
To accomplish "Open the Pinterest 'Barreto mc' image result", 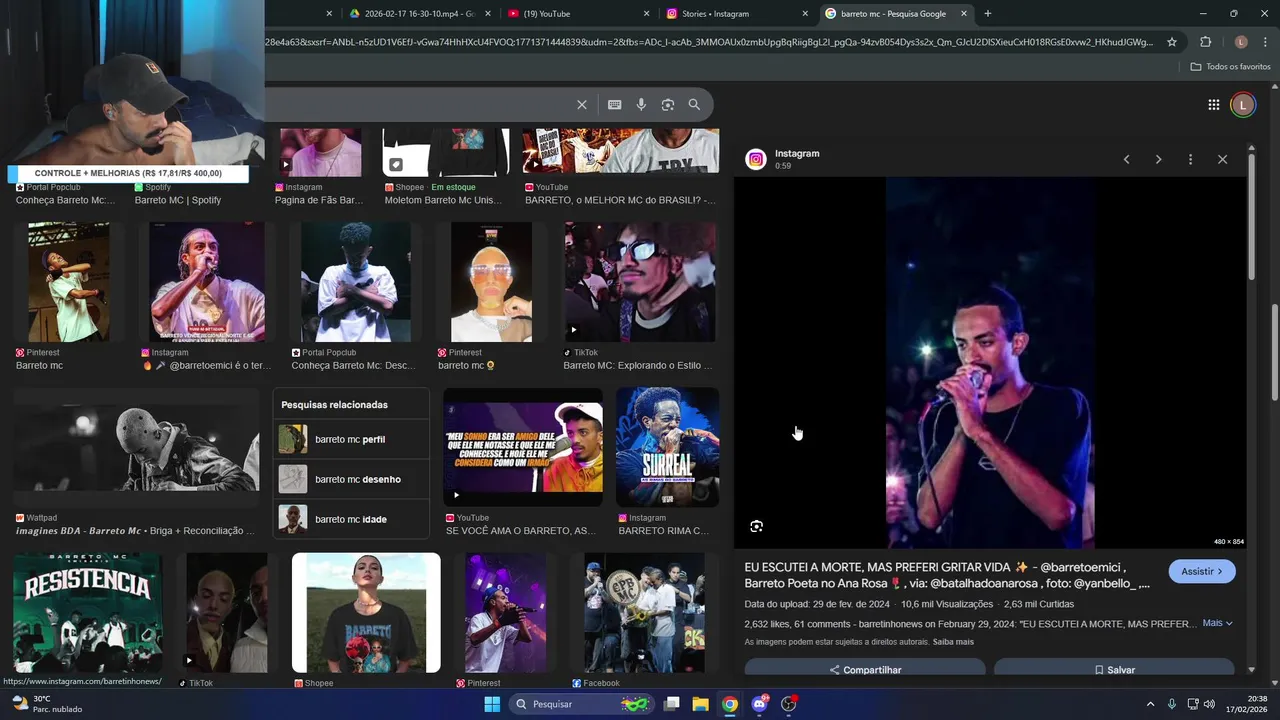I will point(69,282).
